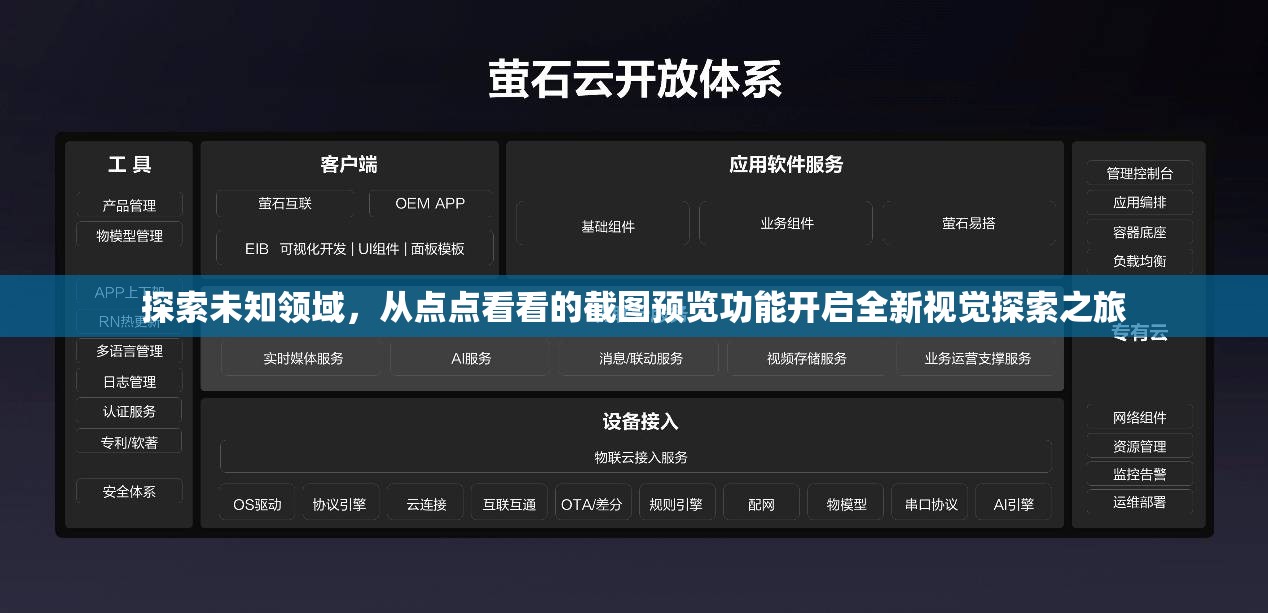Click the 资源管理 box
Screen dimensions: 1268x613
[x=1139, y=446]
